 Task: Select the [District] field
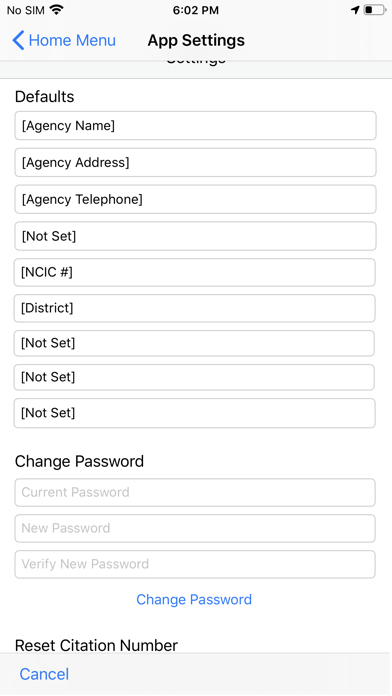click(194, 308)
